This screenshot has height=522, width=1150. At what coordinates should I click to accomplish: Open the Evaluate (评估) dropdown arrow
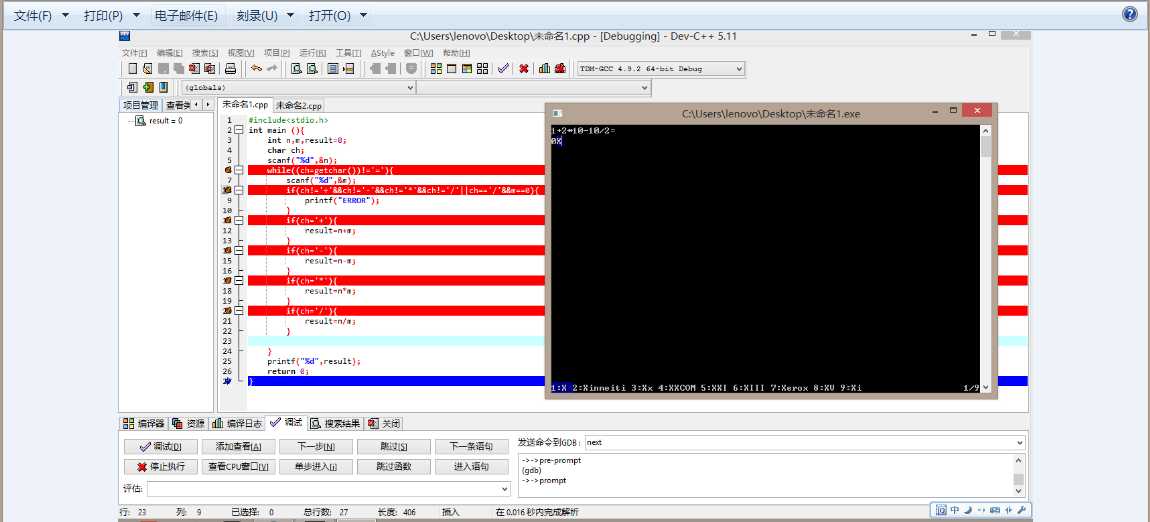pyautogui.click(x=505, y=488)
